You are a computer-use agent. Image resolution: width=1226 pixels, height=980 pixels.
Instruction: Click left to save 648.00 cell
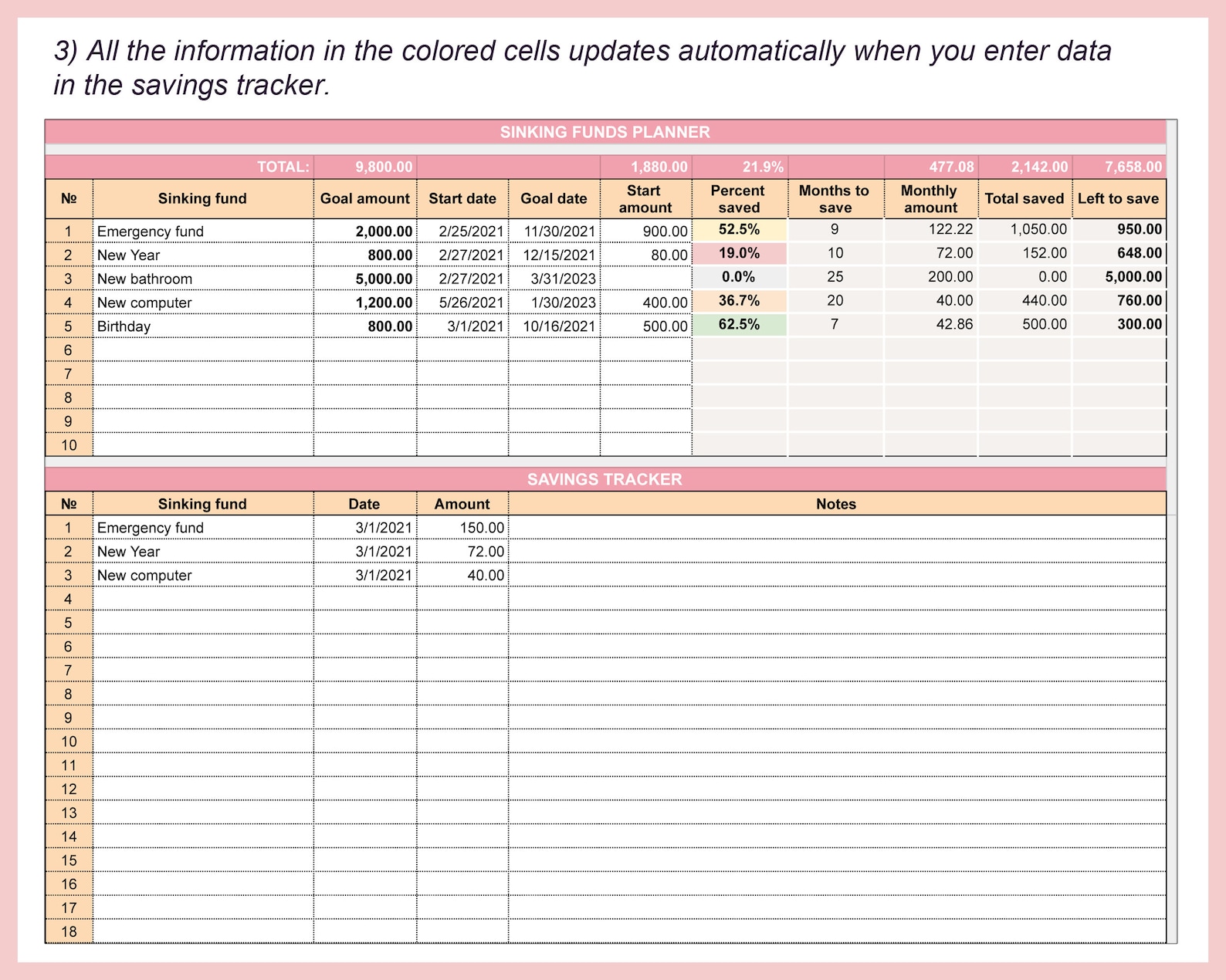[x=1119, y=253]
